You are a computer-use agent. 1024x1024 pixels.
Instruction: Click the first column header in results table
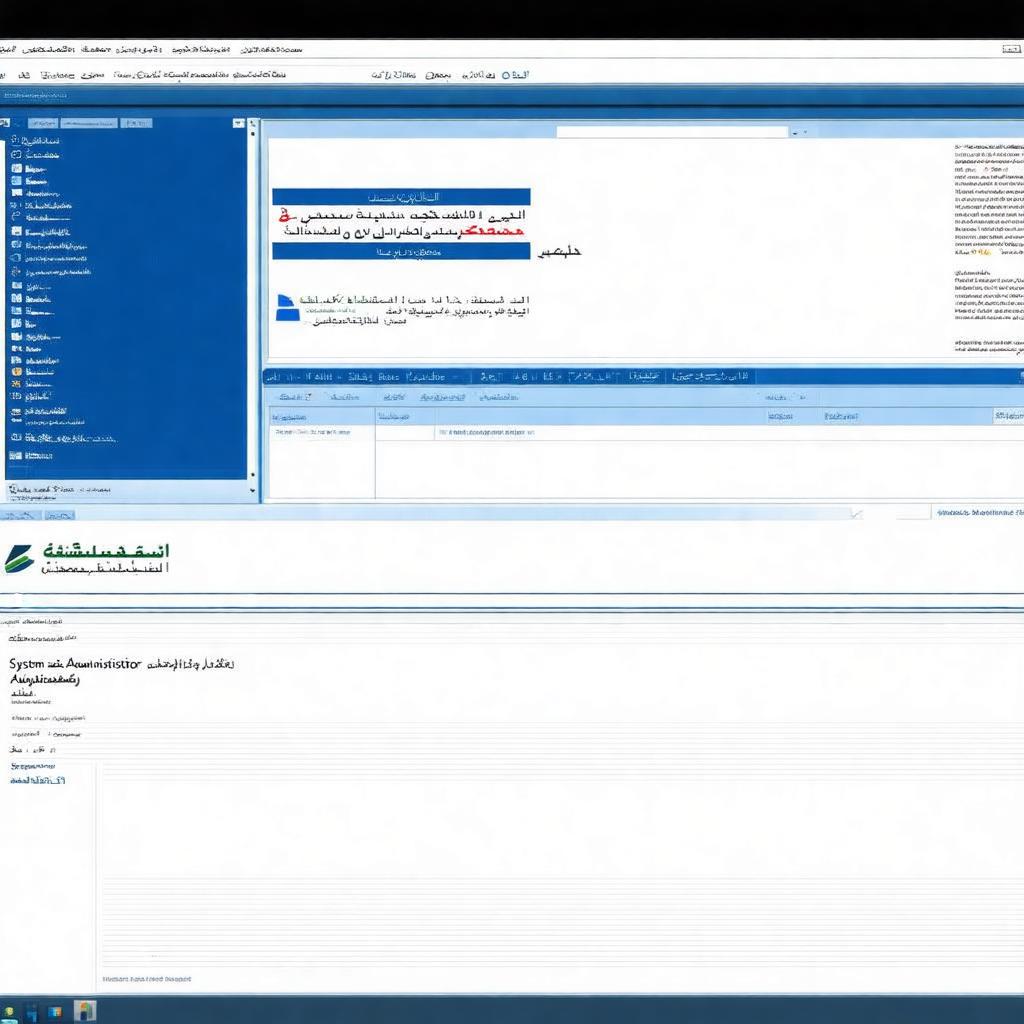click(290, 417)
